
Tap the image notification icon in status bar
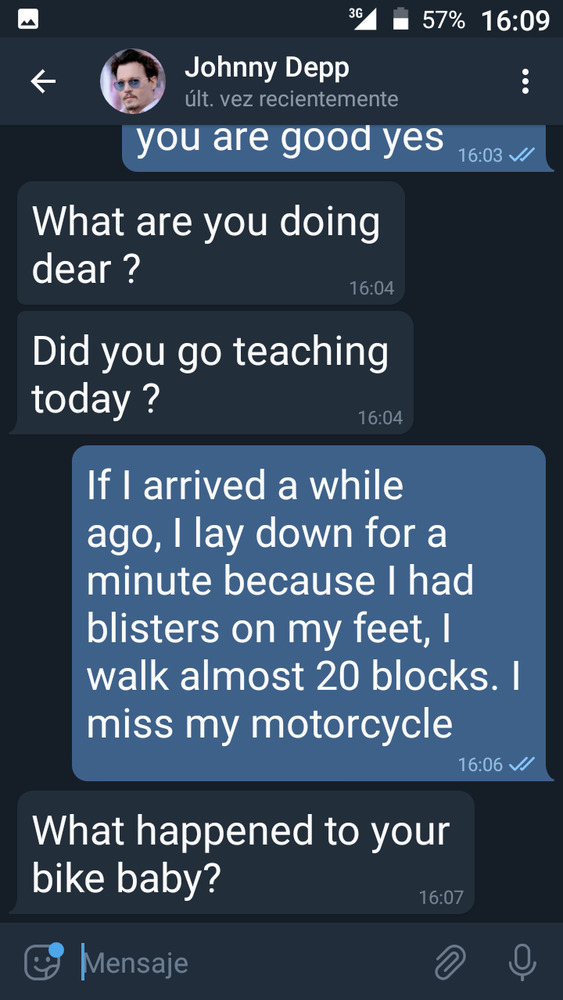point(29,20)
